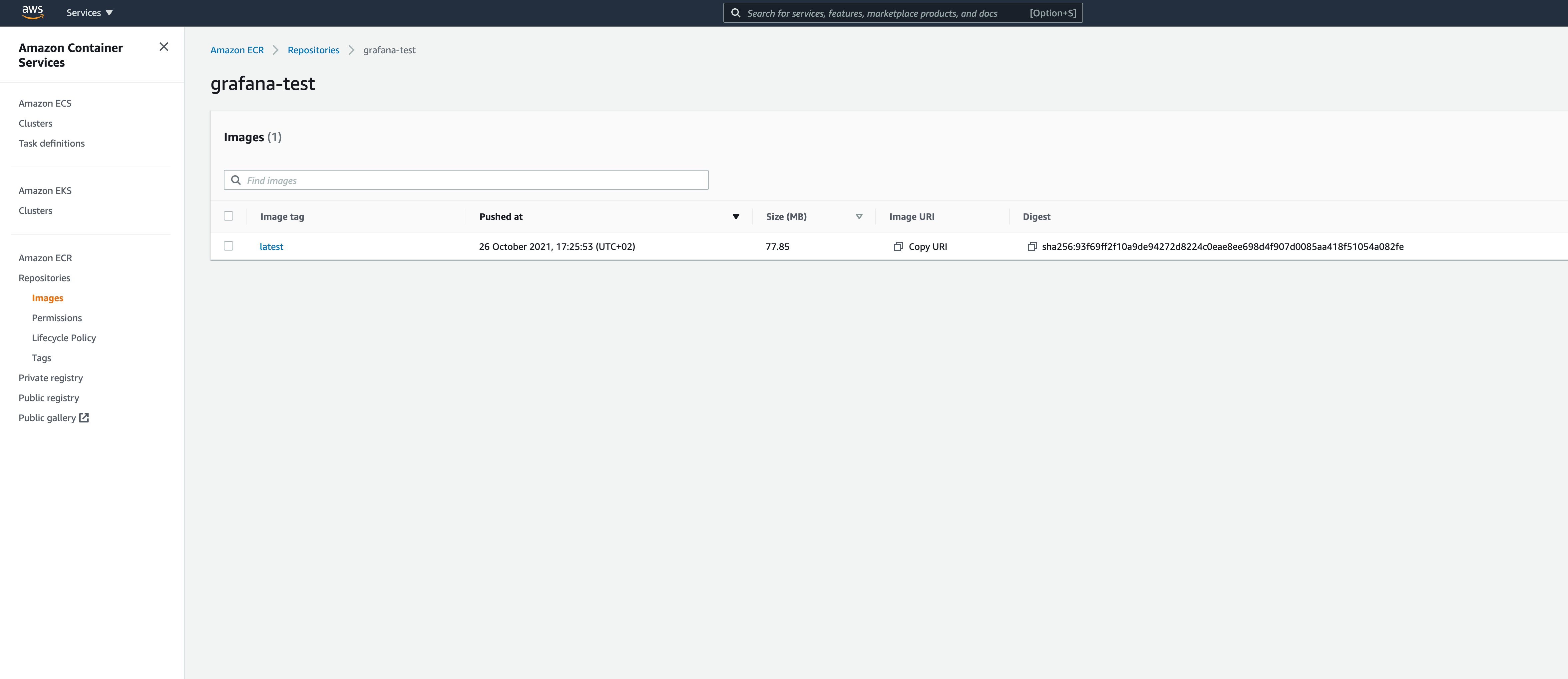
Task: Collapse the Amazon Container Services sidebar with the X
Action: (163, 46)
